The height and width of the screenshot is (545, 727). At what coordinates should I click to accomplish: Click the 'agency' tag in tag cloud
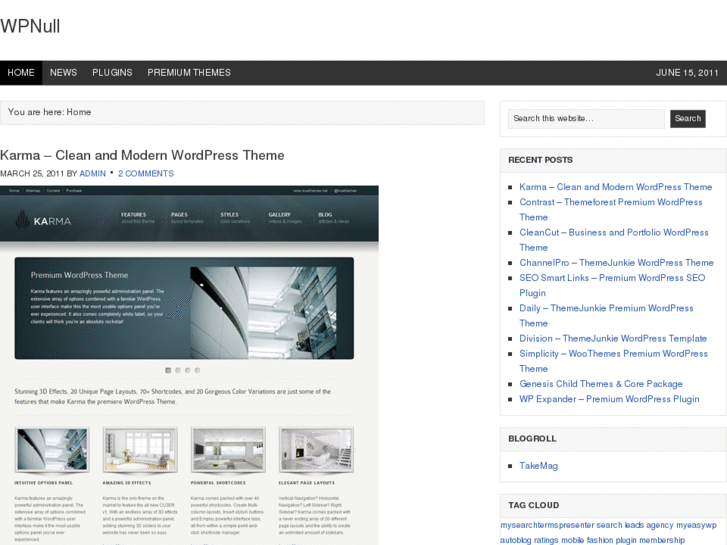(x=660, y=525)
